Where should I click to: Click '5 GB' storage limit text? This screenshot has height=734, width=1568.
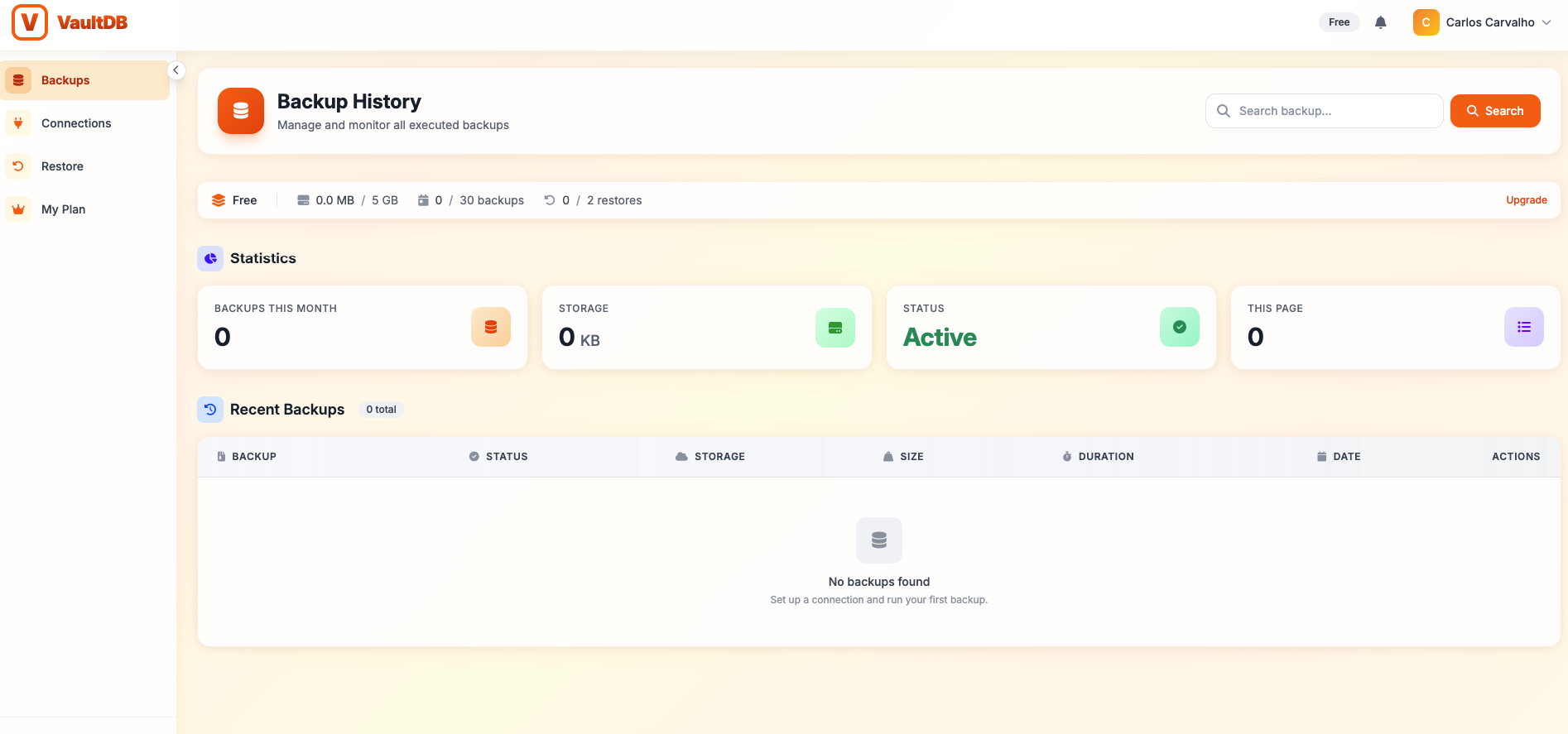(385, 200)
